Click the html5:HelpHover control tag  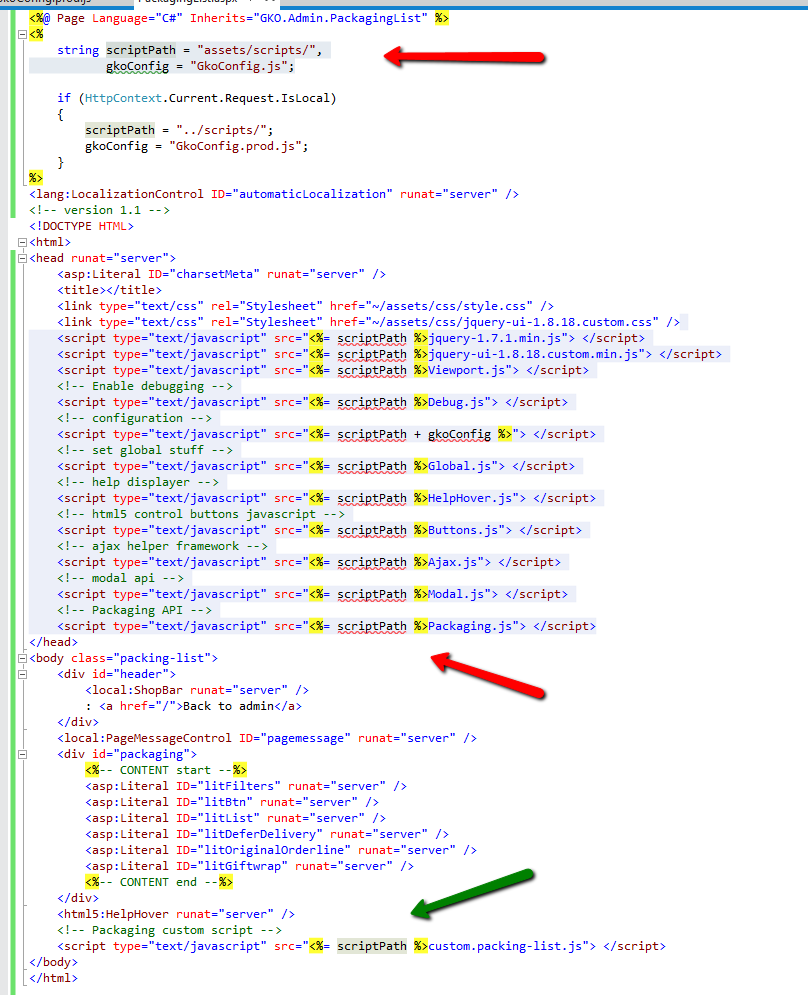(176, 914)
